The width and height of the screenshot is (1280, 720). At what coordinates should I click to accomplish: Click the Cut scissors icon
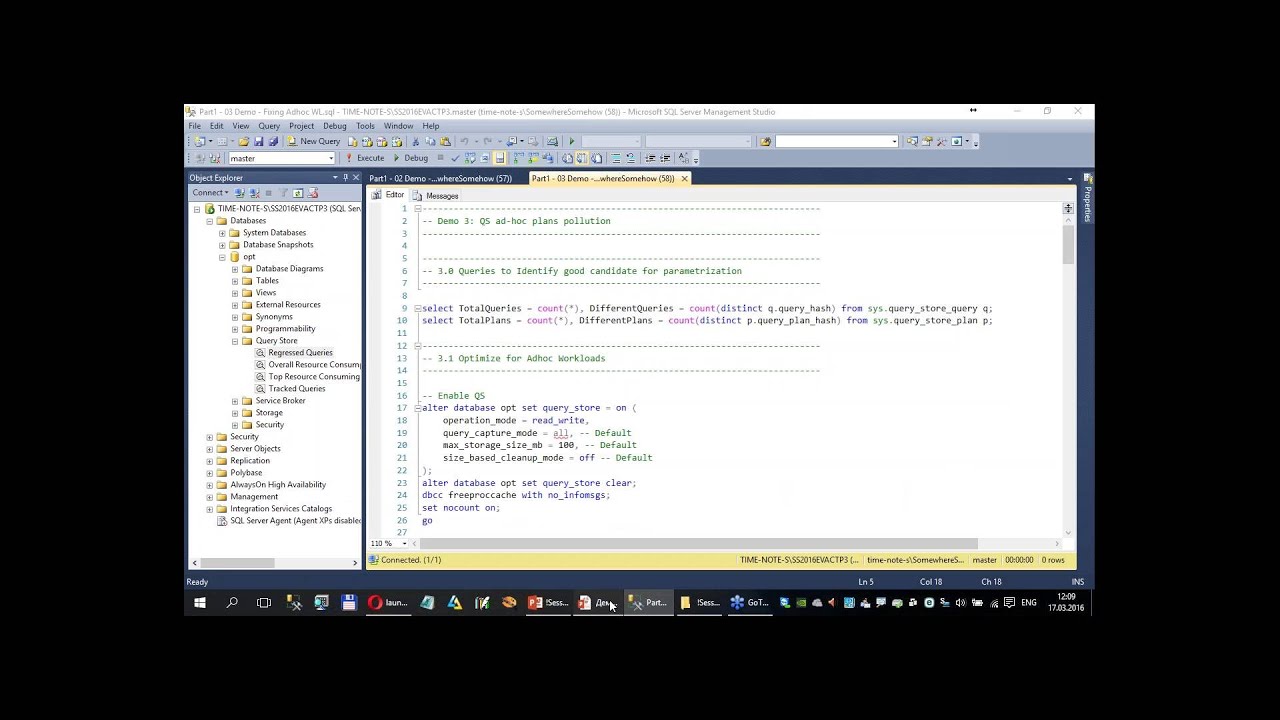click(415, 142)
